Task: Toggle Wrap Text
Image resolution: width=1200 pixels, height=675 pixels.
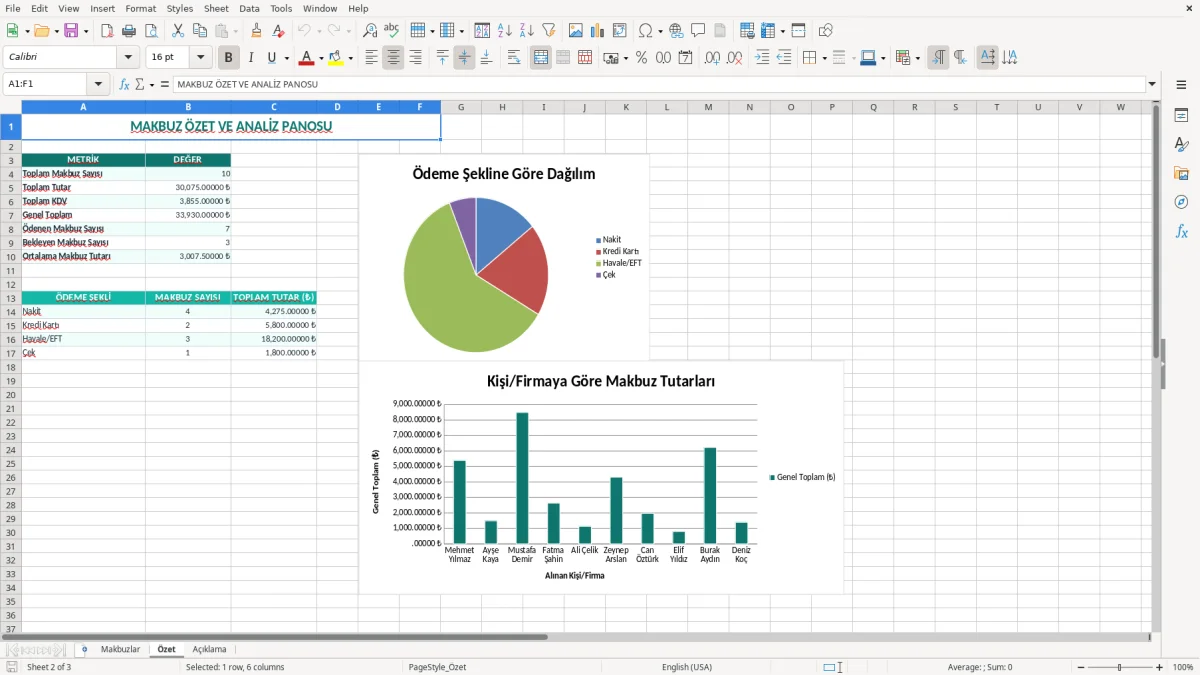Action: 514,58
